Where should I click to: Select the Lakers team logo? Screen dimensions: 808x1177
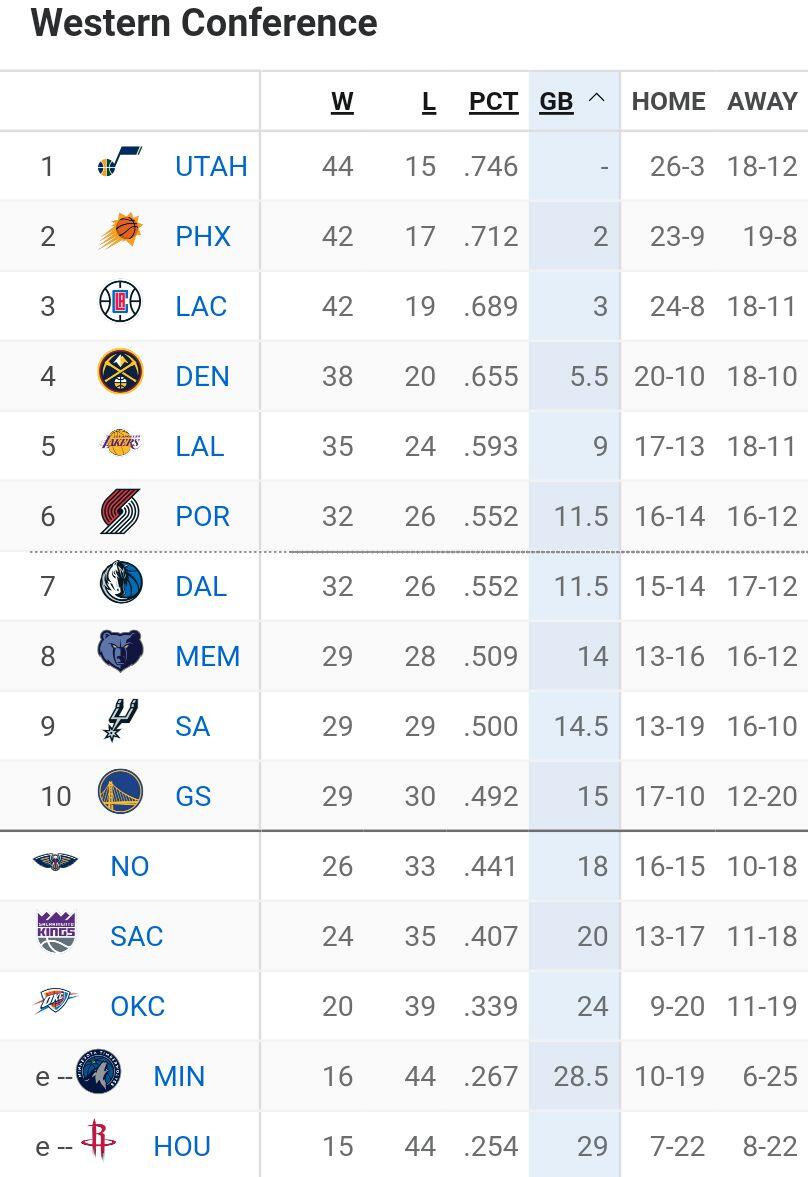(x=120, y=443)
